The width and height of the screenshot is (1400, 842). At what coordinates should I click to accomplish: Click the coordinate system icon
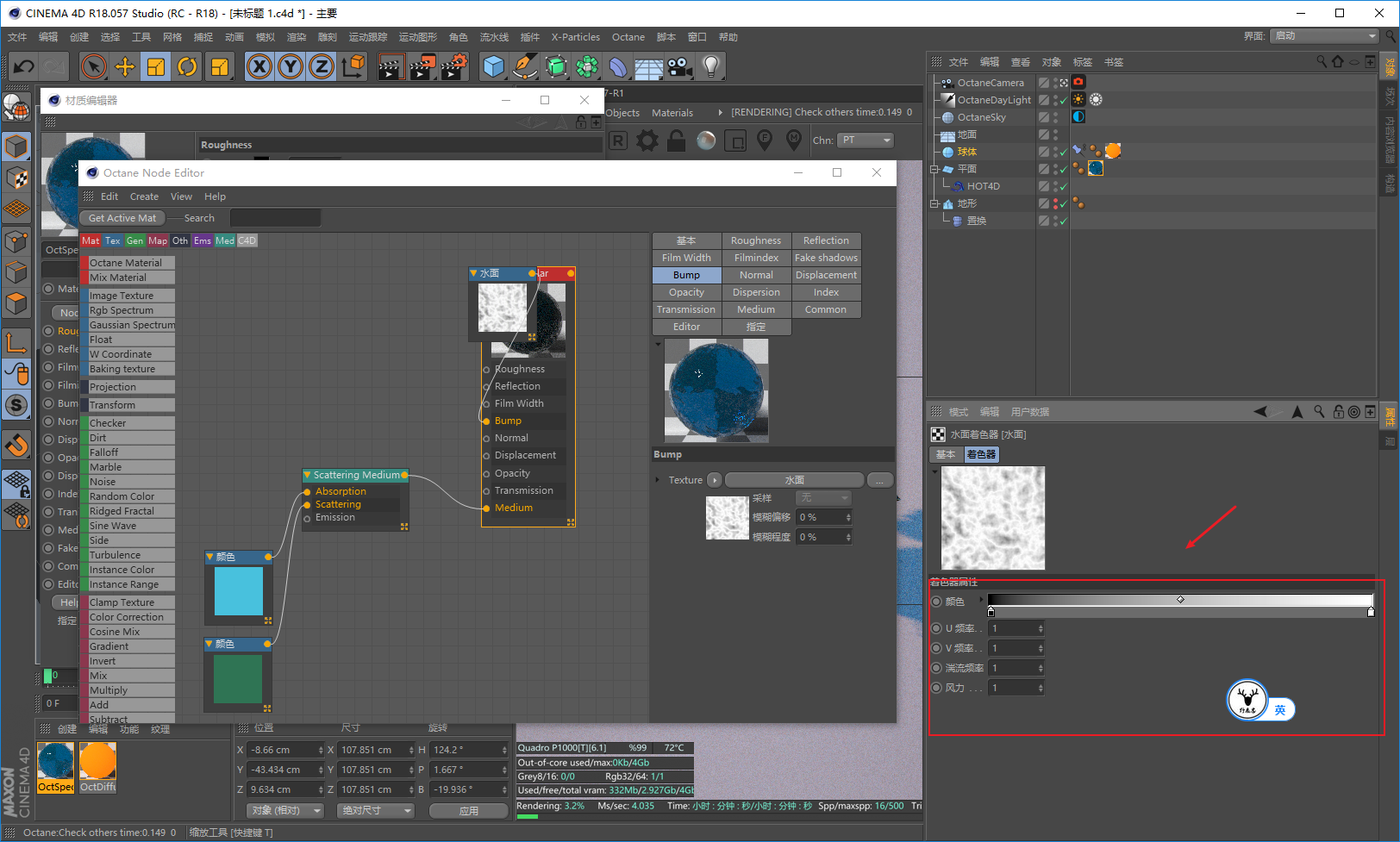coord(353,66)
